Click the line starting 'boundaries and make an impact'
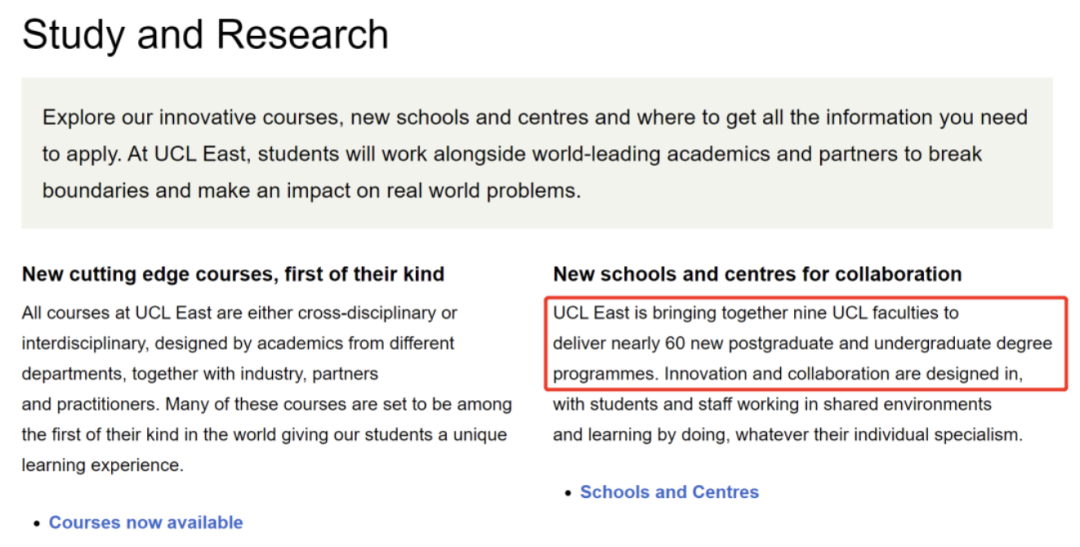The height and width of the screenshot is (547, 1080). (311, 190)
